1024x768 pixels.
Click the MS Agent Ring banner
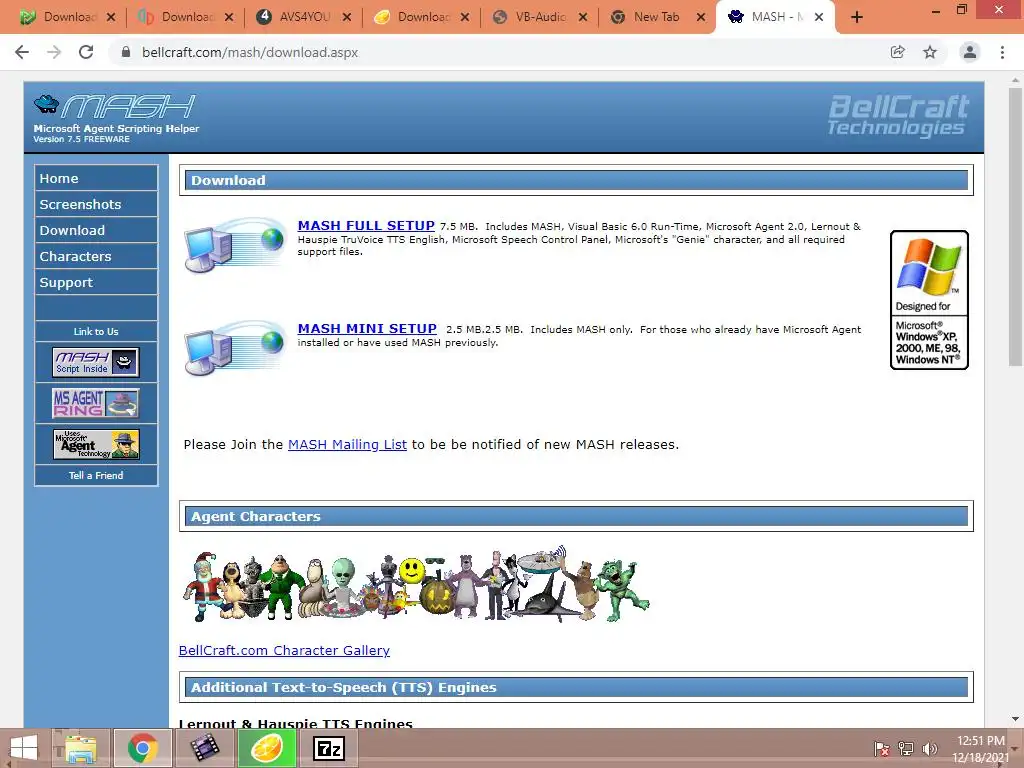96,403
